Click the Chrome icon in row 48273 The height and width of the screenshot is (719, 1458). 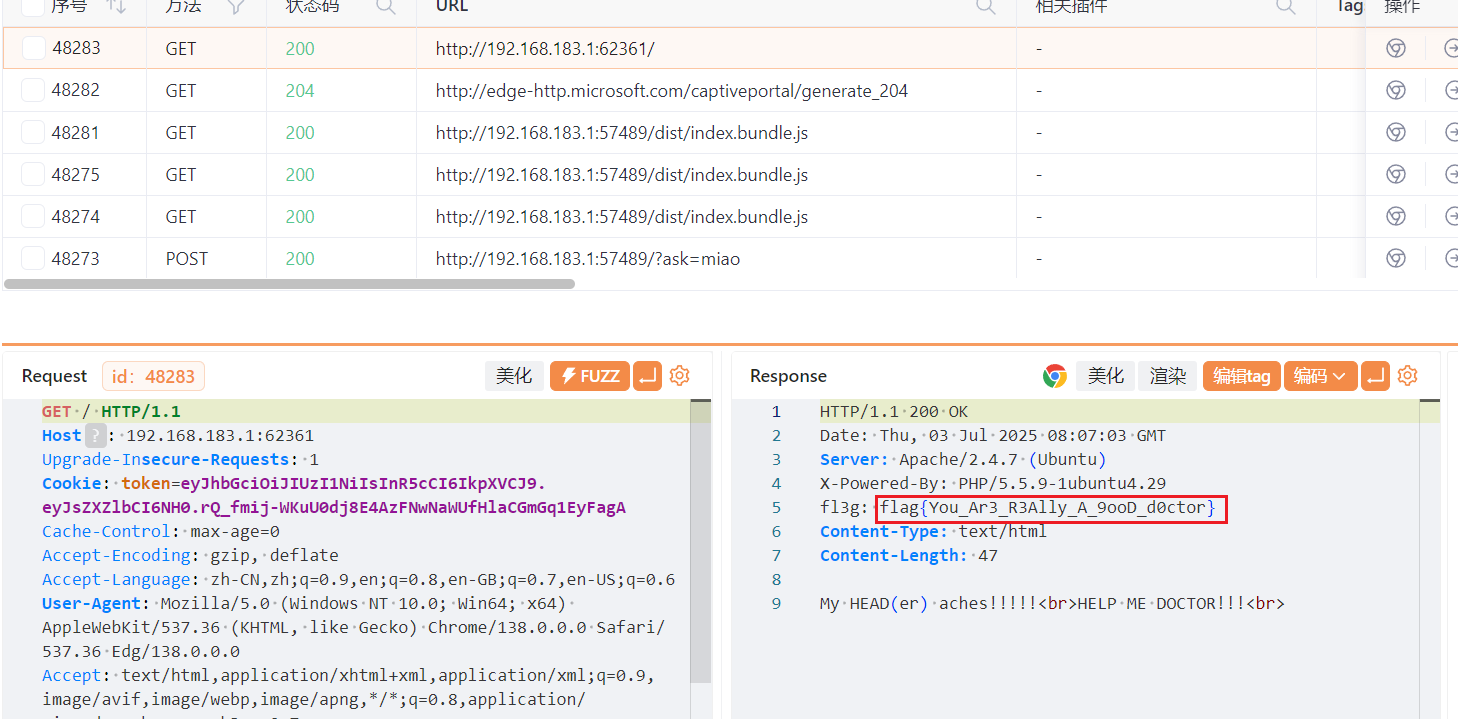1396,258
